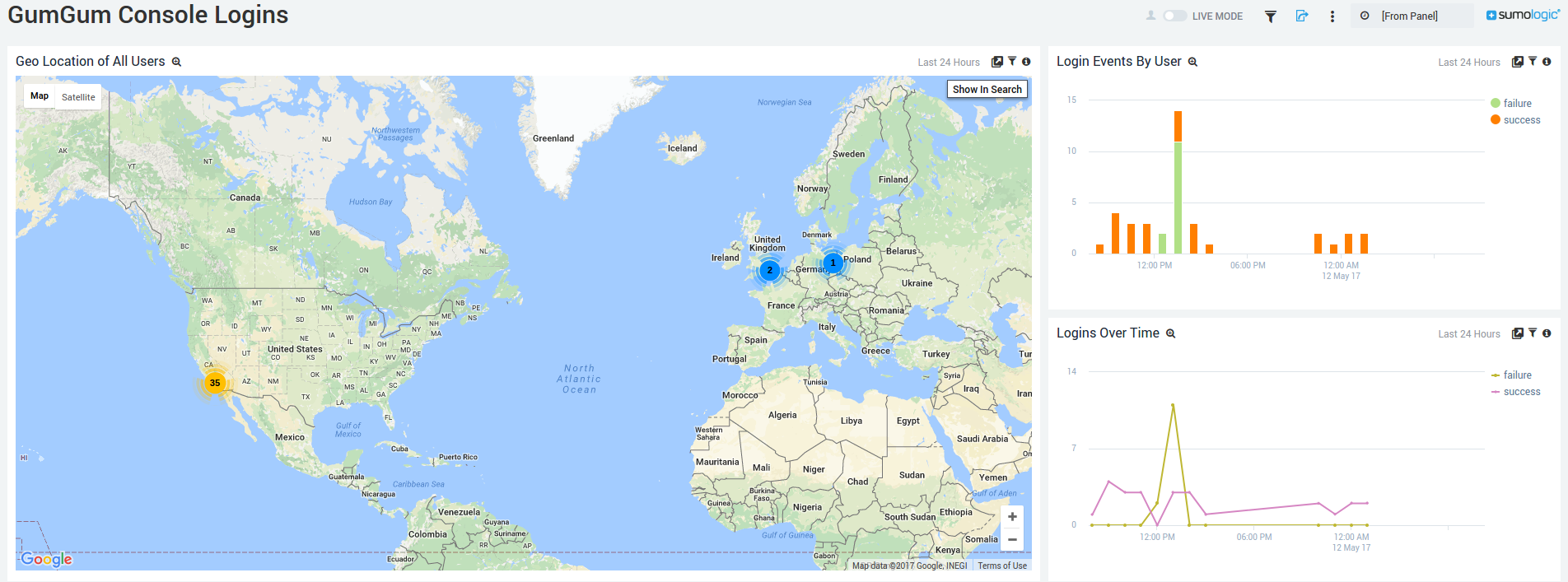The width and height of the screenshot is (1568, 582).
Task: Click the failure peak point in Logins Over Time
Action: tap(1173, 405)
